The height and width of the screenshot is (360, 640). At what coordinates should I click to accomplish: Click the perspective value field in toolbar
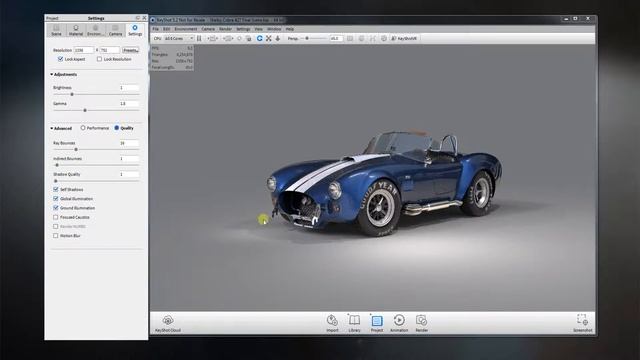click(336, 38)
